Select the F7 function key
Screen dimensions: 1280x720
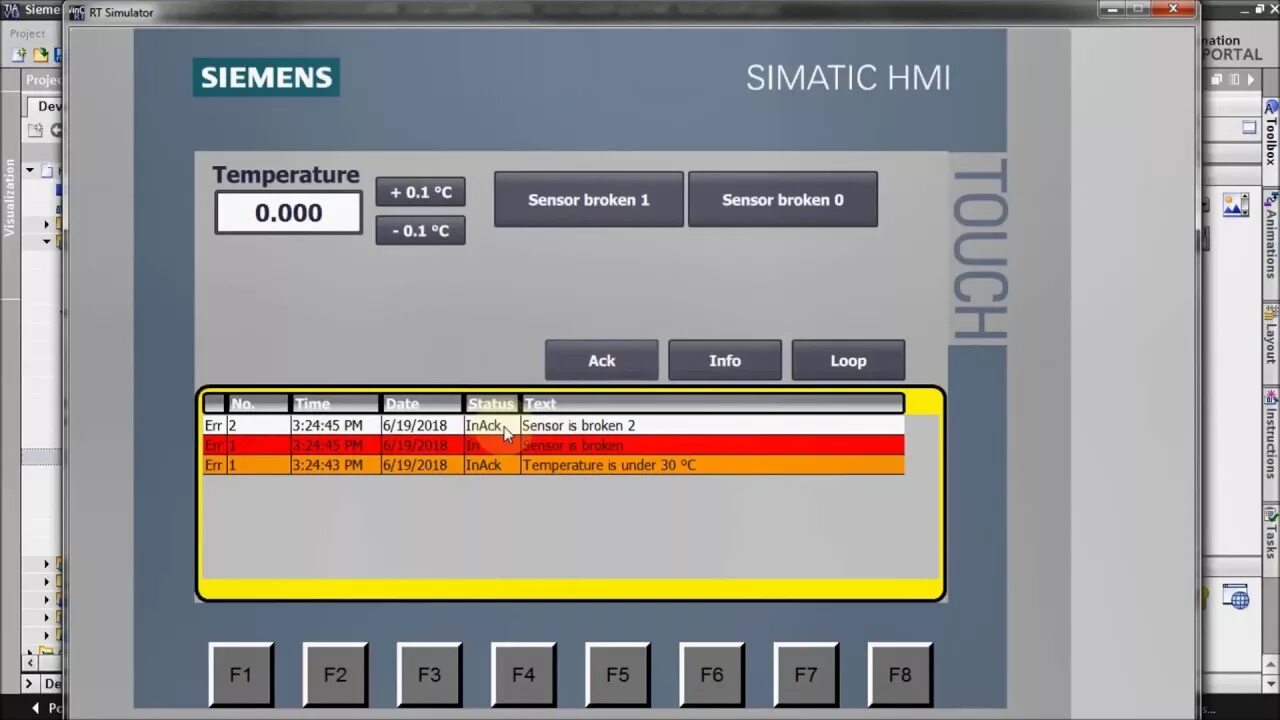805,675
